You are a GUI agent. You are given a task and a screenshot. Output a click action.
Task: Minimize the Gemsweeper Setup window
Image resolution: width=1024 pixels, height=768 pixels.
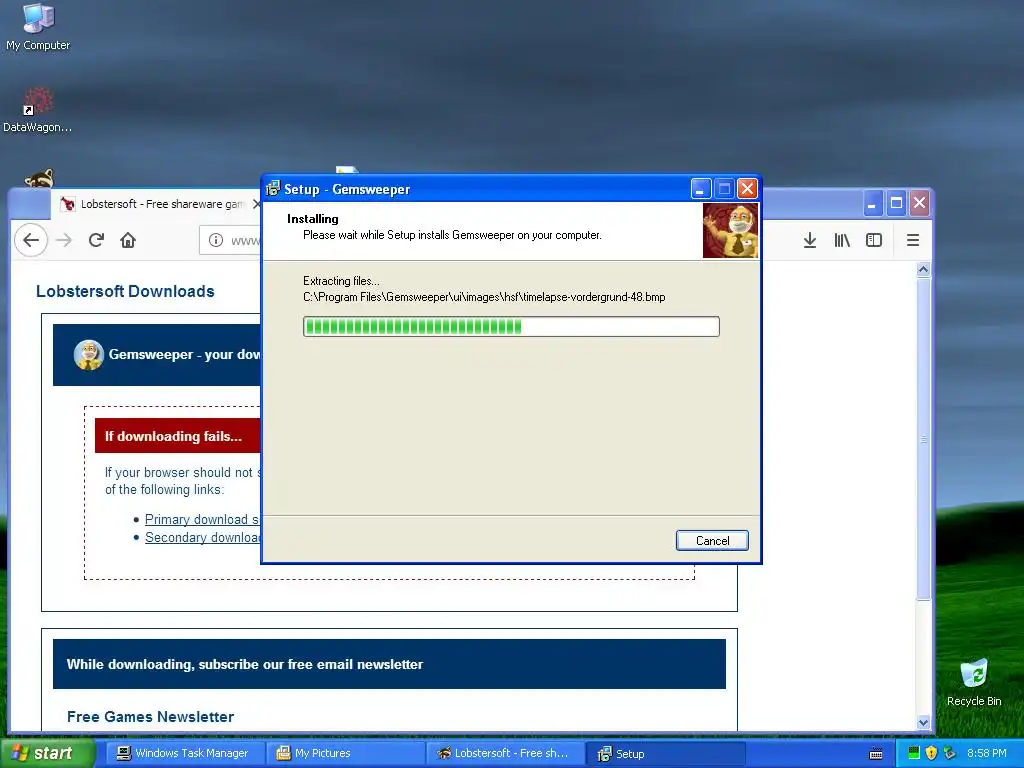[700, 189]
